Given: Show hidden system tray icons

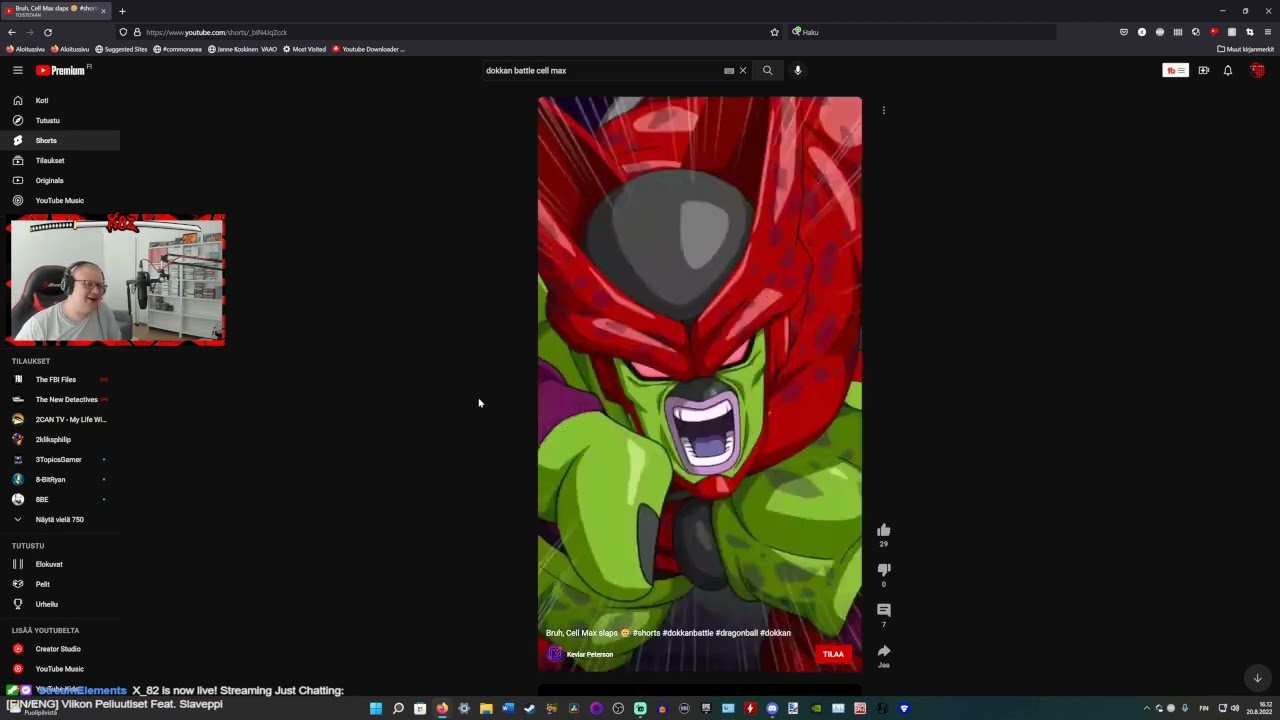Looking at the screenshot, I should [1146, 709].
